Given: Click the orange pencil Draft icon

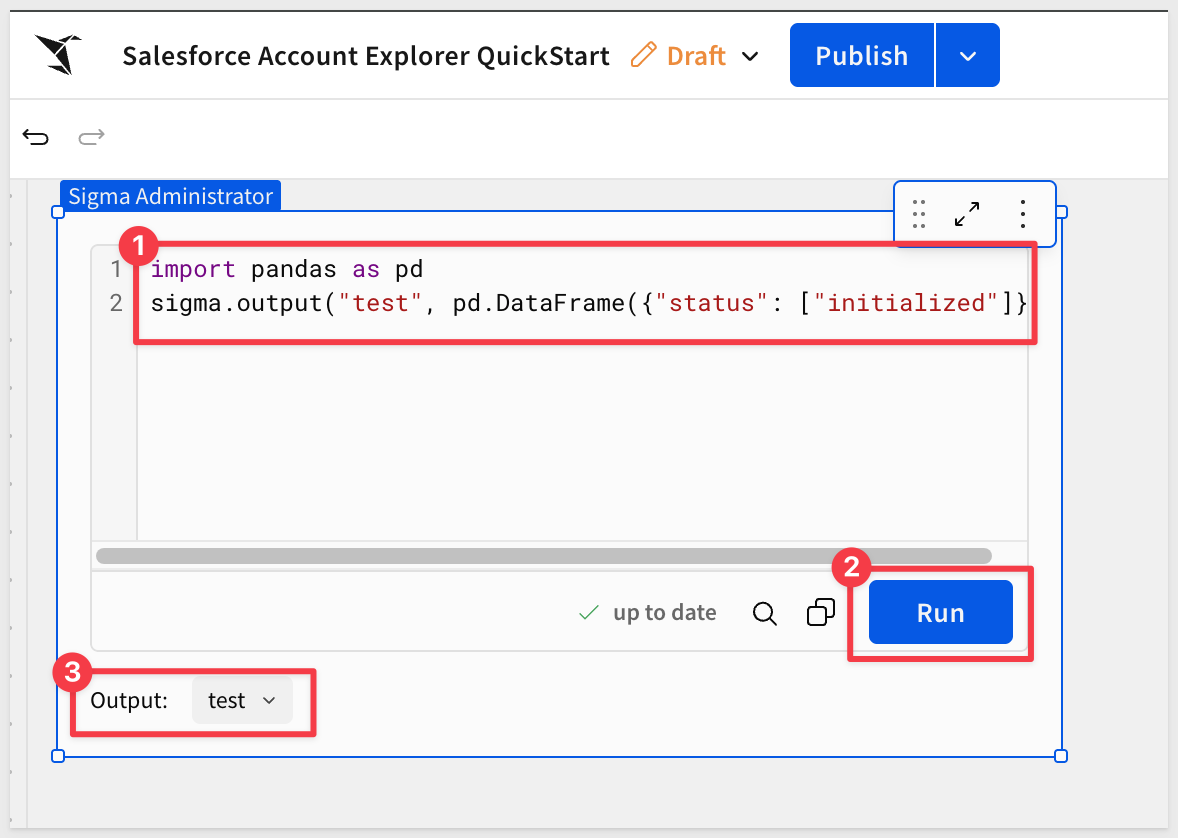Looking at the screenshot, I should pos(644,55).
